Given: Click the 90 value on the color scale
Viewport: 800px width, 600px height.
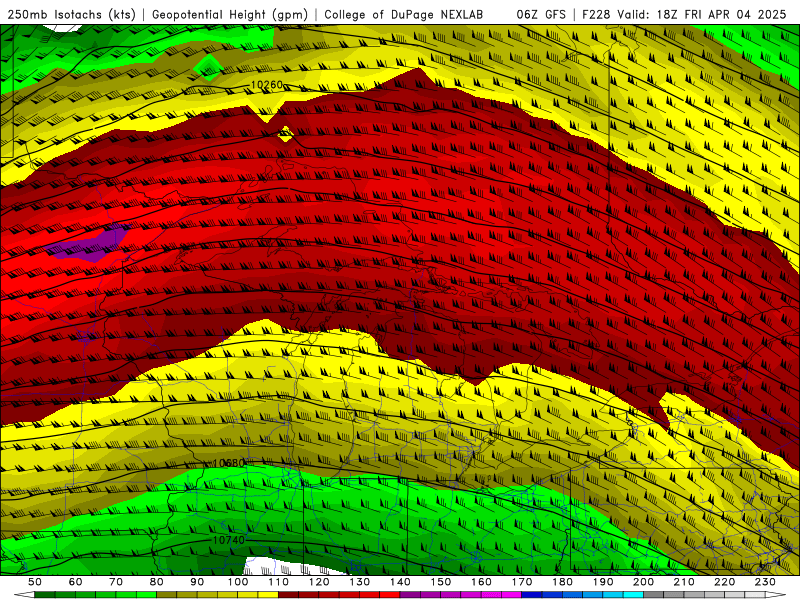Looking at the screenshot, I should coord(197,582).
